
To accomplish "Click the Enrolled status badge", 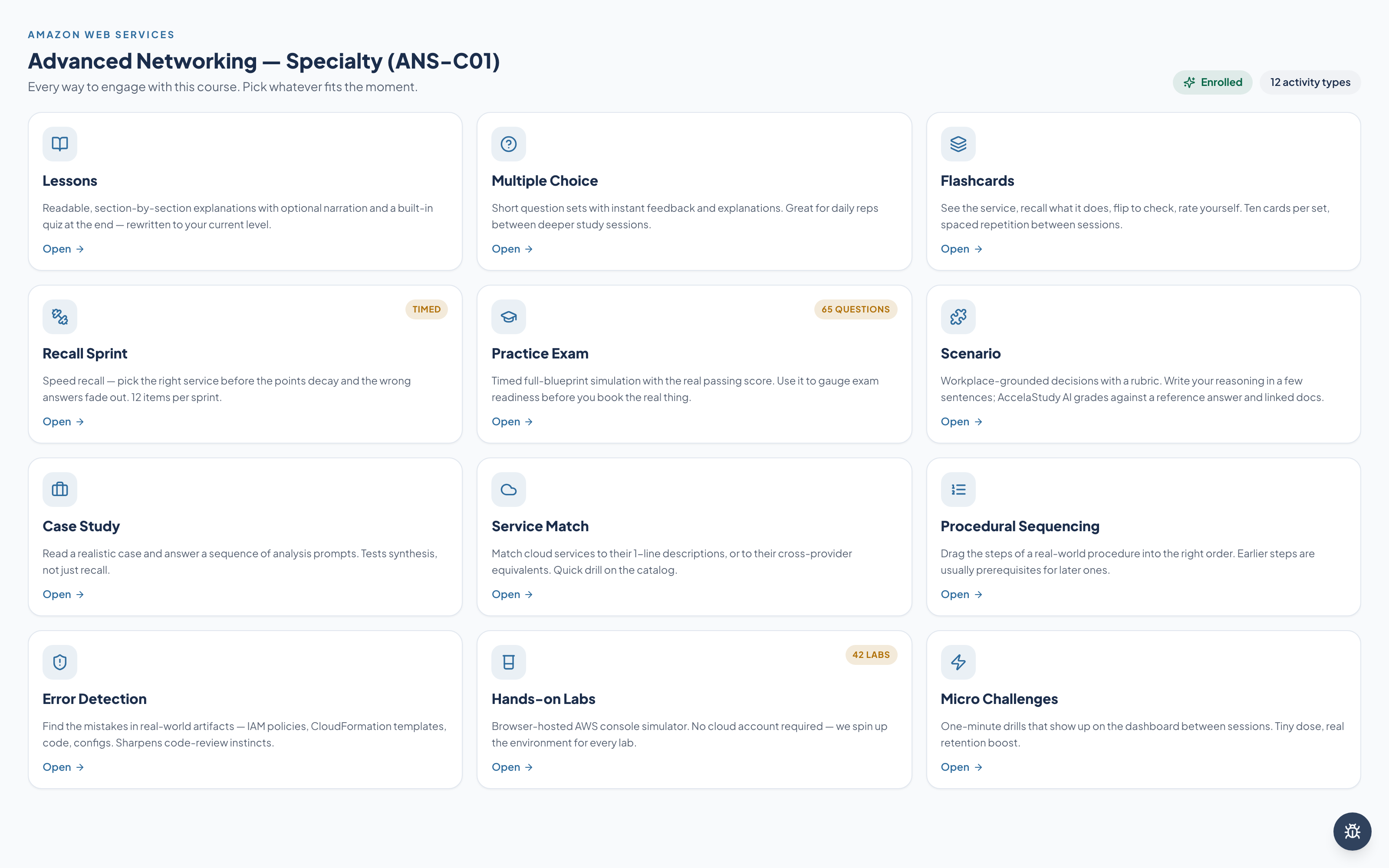I will pyautogui.click(x=1212, y=82).
